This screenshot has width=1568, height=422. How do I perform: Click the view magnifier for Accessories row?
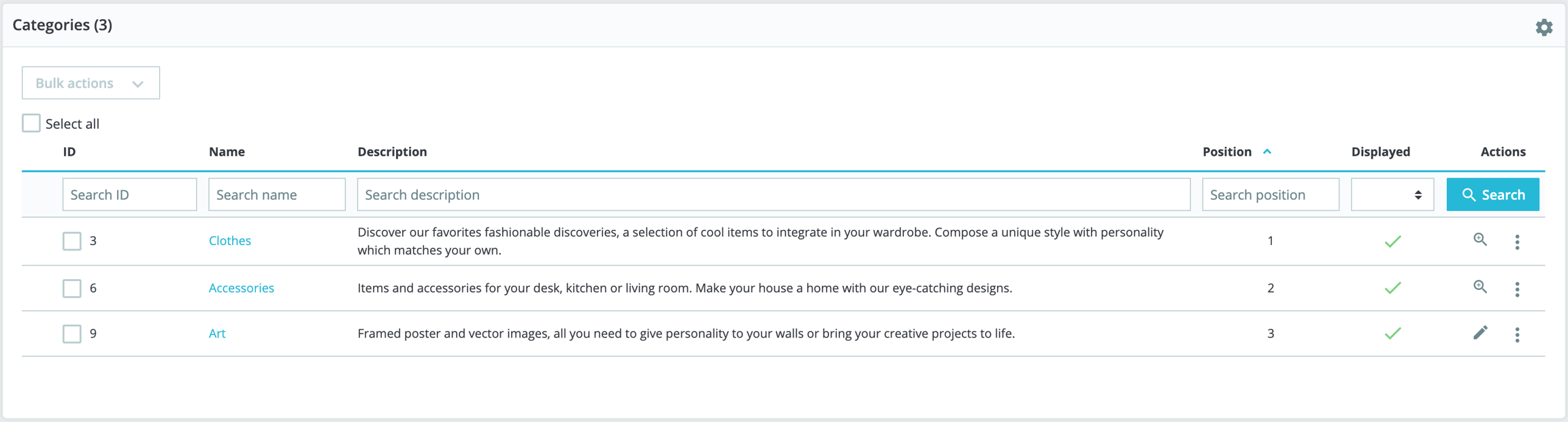pos(1480,287)
